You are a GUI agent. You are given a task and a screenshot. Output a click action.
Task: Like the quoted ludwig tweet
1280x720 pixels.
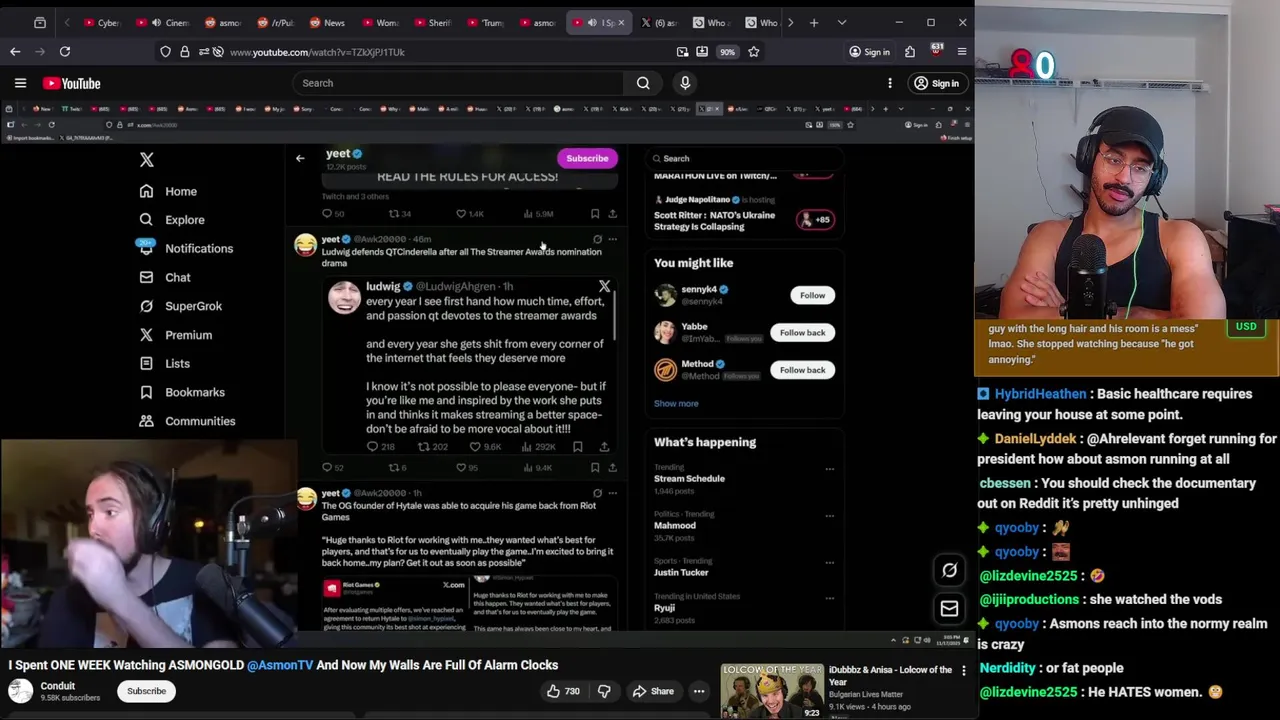474,447
